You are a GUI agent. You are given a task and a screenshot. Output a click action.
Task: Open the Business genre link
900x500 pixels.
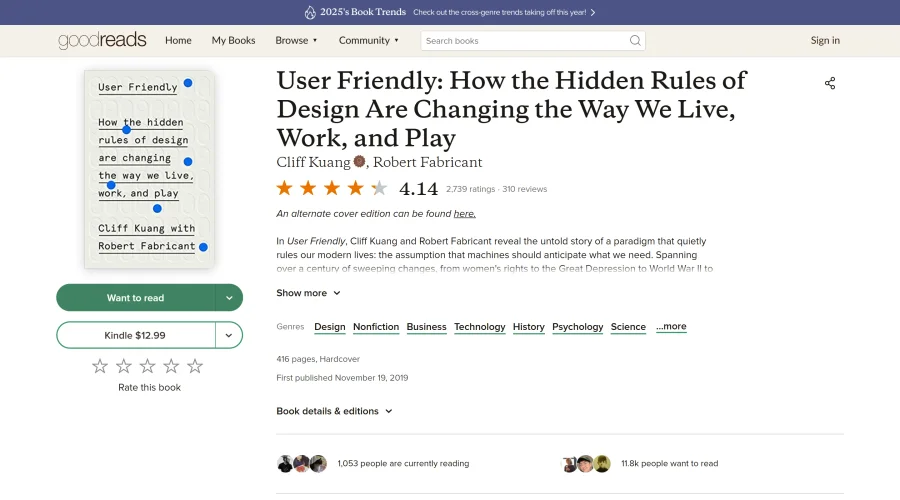point(426,327)
